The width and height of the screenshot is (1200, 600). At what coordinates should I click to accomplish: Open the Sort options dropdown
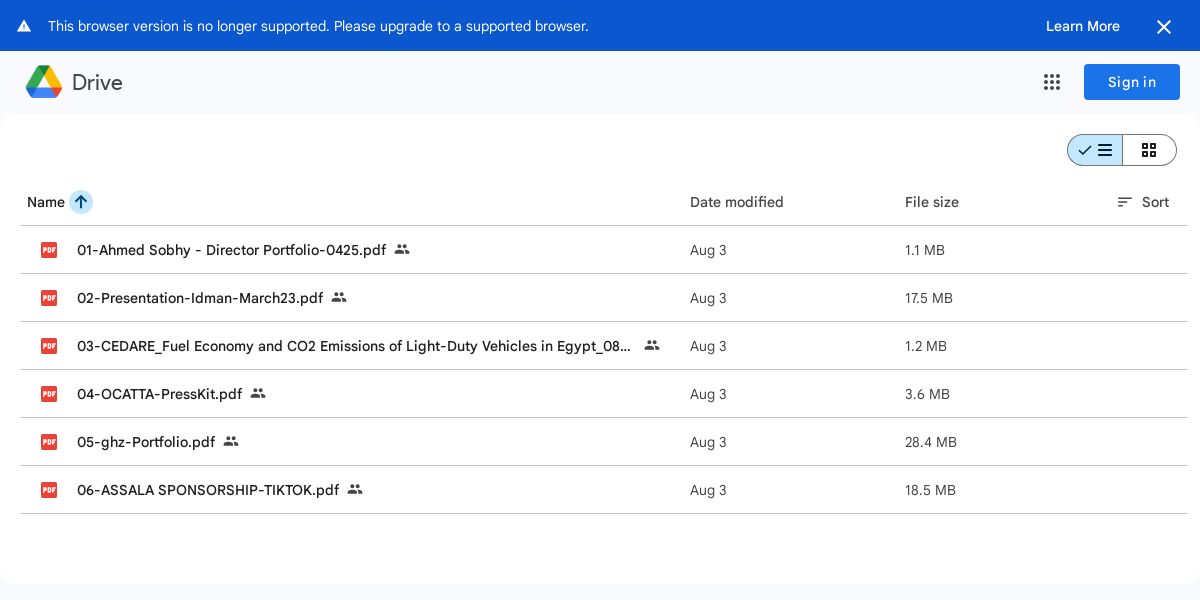pos(1143,202)
